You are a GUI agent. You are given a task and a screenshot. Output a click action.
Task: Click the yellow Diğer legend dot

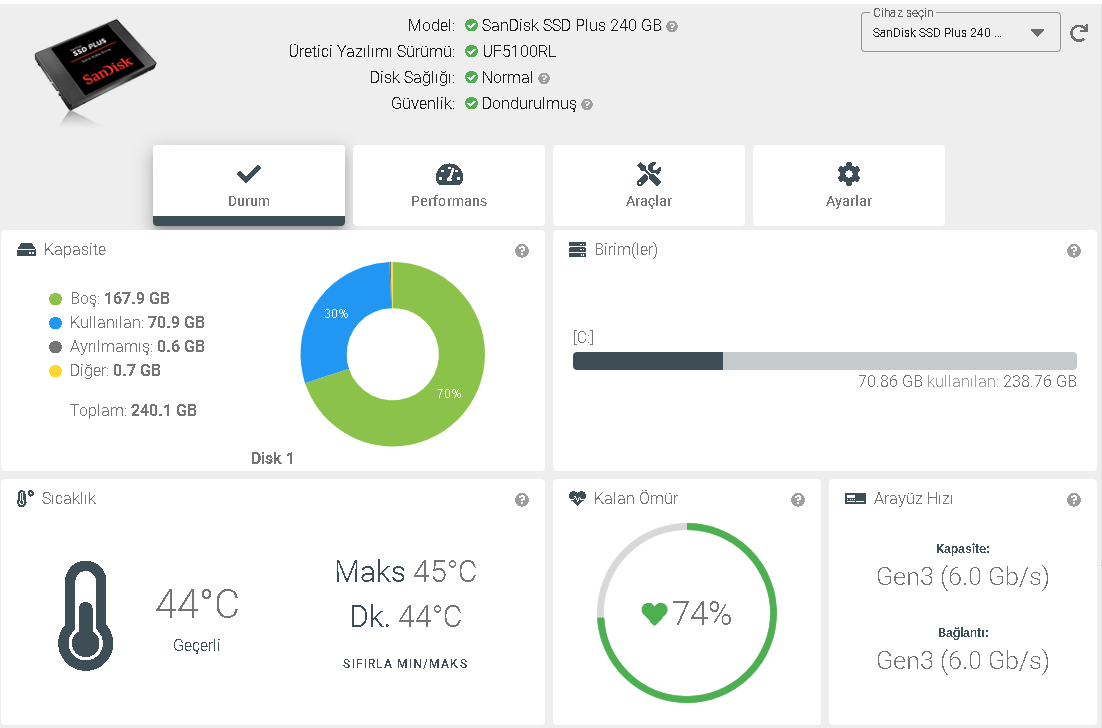pos(56,371)
